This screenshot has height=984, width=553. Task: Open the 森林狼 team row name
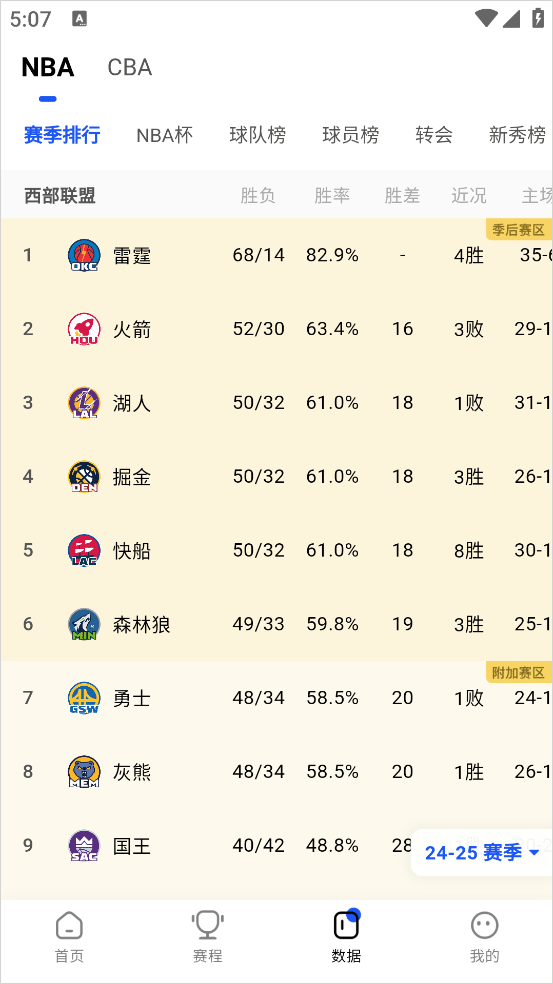tap(141, 624)
